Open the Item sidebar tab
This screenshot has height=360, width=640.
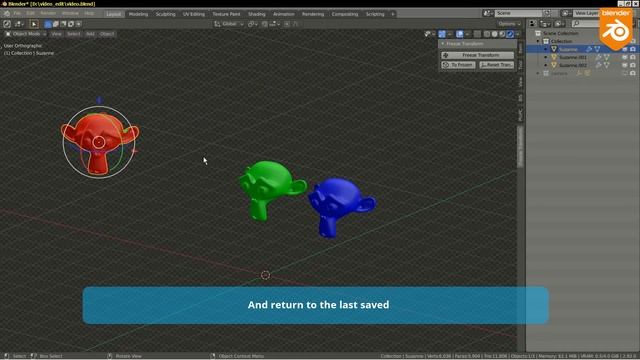point(520,49)
